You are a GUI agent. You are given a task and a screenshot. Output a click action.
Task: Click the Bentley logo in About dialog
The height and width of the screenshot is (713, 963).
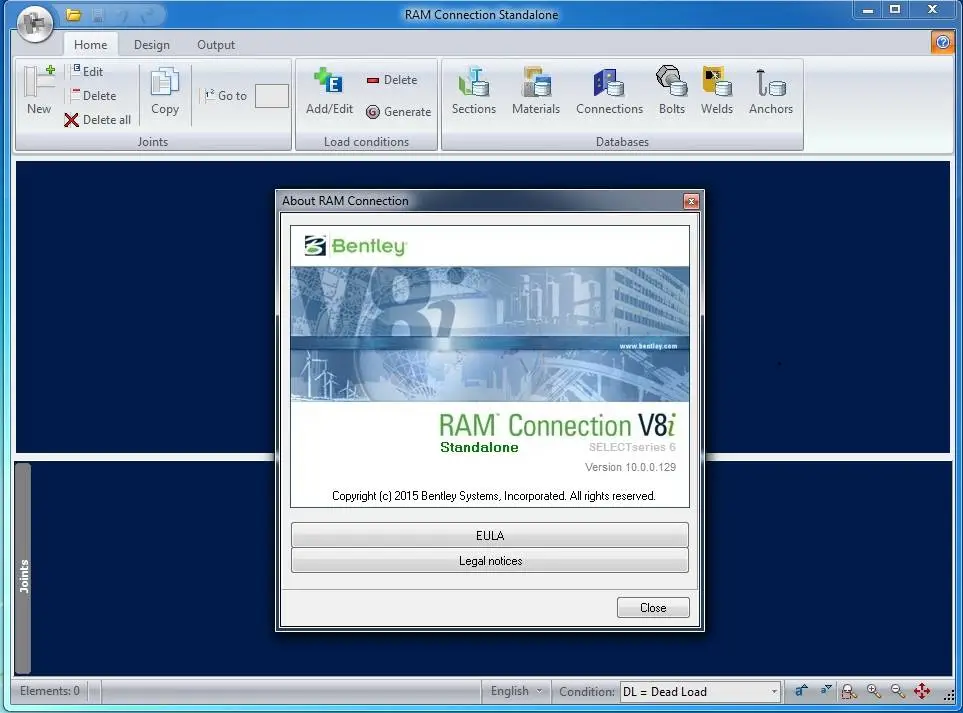pyautogui.click(x=356, y=246)
